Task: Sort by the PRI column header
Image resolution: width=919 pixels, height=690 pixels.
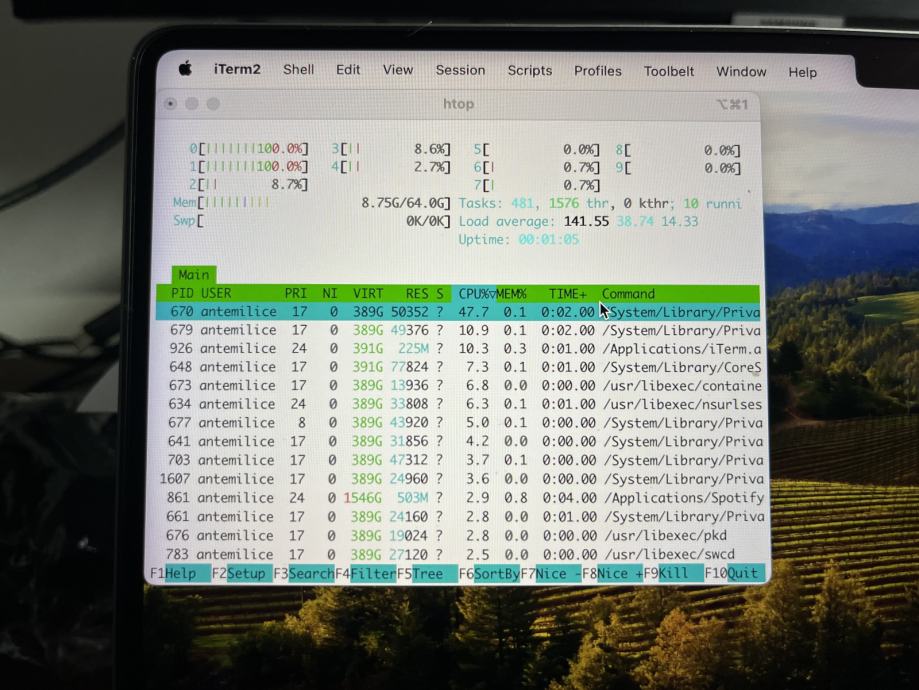Action: [x=295, y=293]
